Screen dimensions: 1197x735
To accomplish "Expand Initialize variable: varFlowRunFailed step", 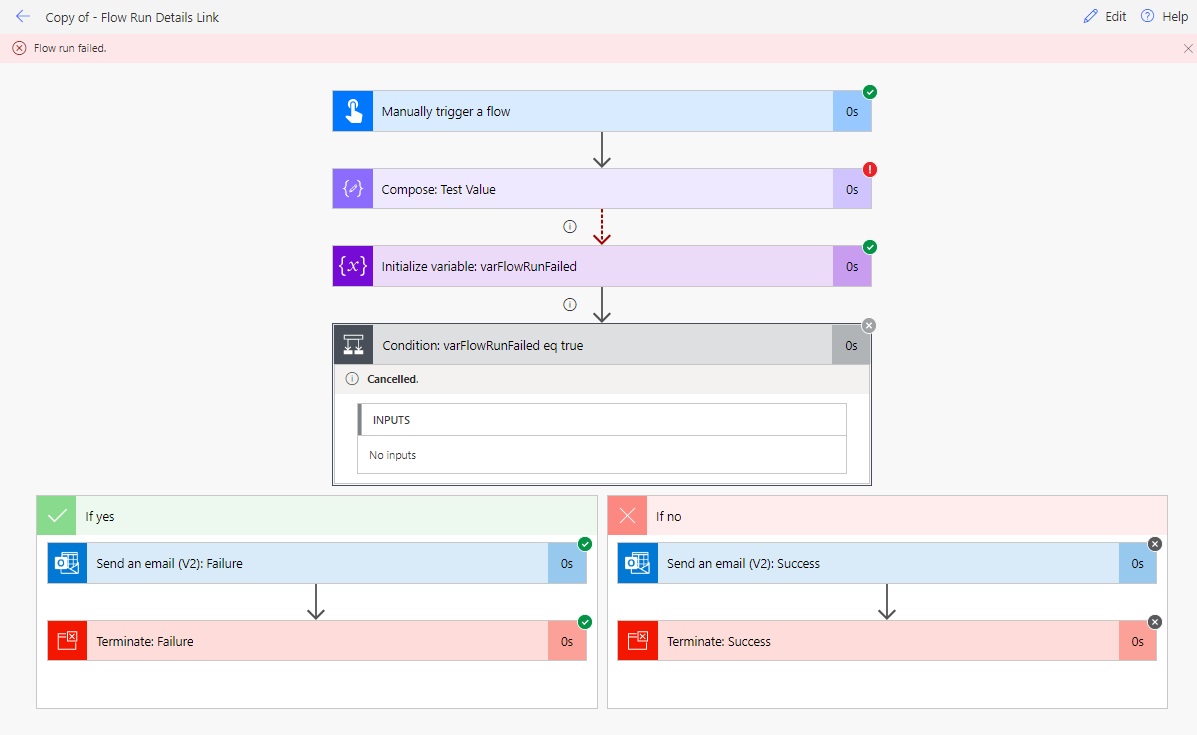I will 600,267.
